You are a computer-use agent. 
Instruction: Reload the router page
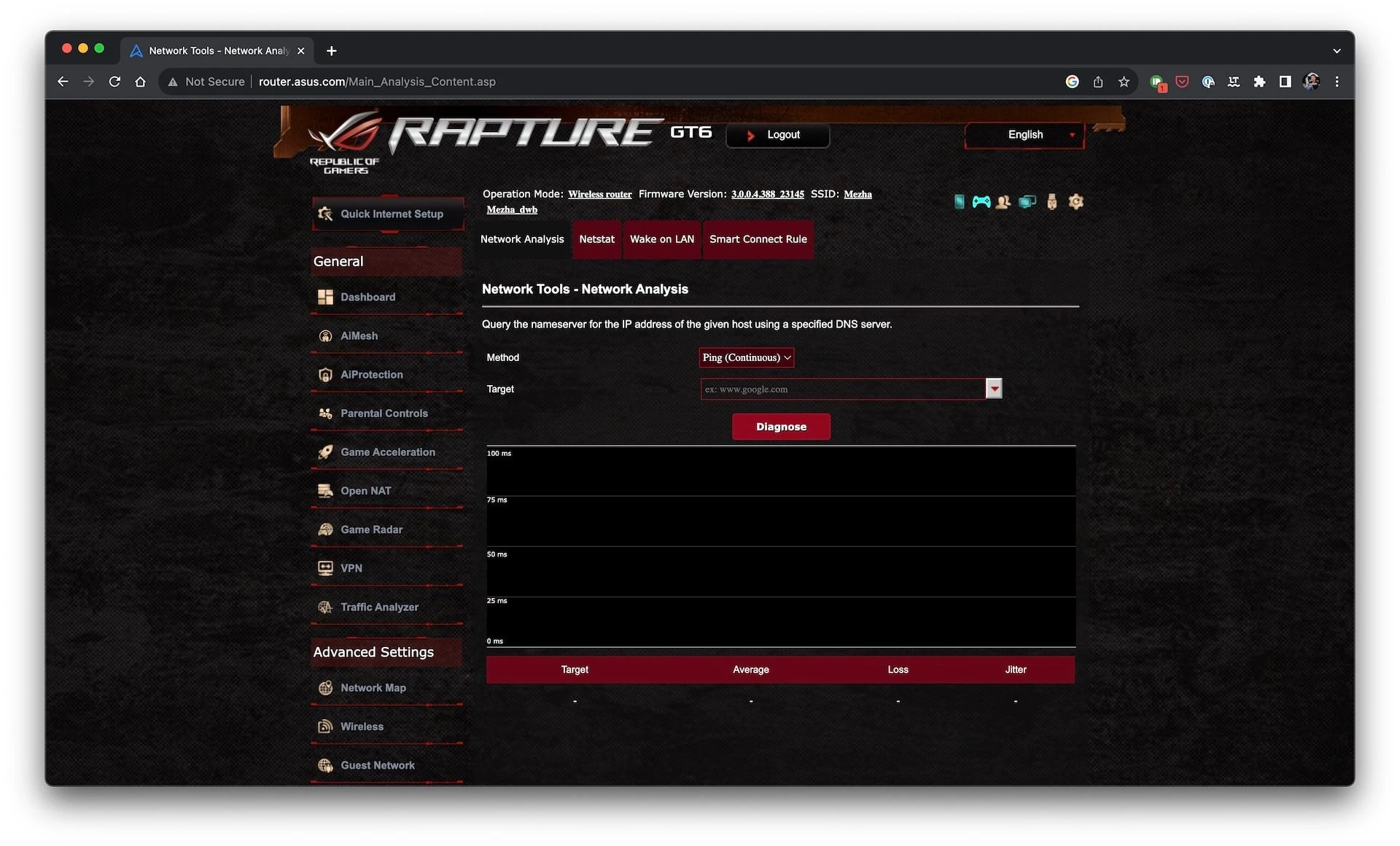pyautogui.click(x=114, y=82)
